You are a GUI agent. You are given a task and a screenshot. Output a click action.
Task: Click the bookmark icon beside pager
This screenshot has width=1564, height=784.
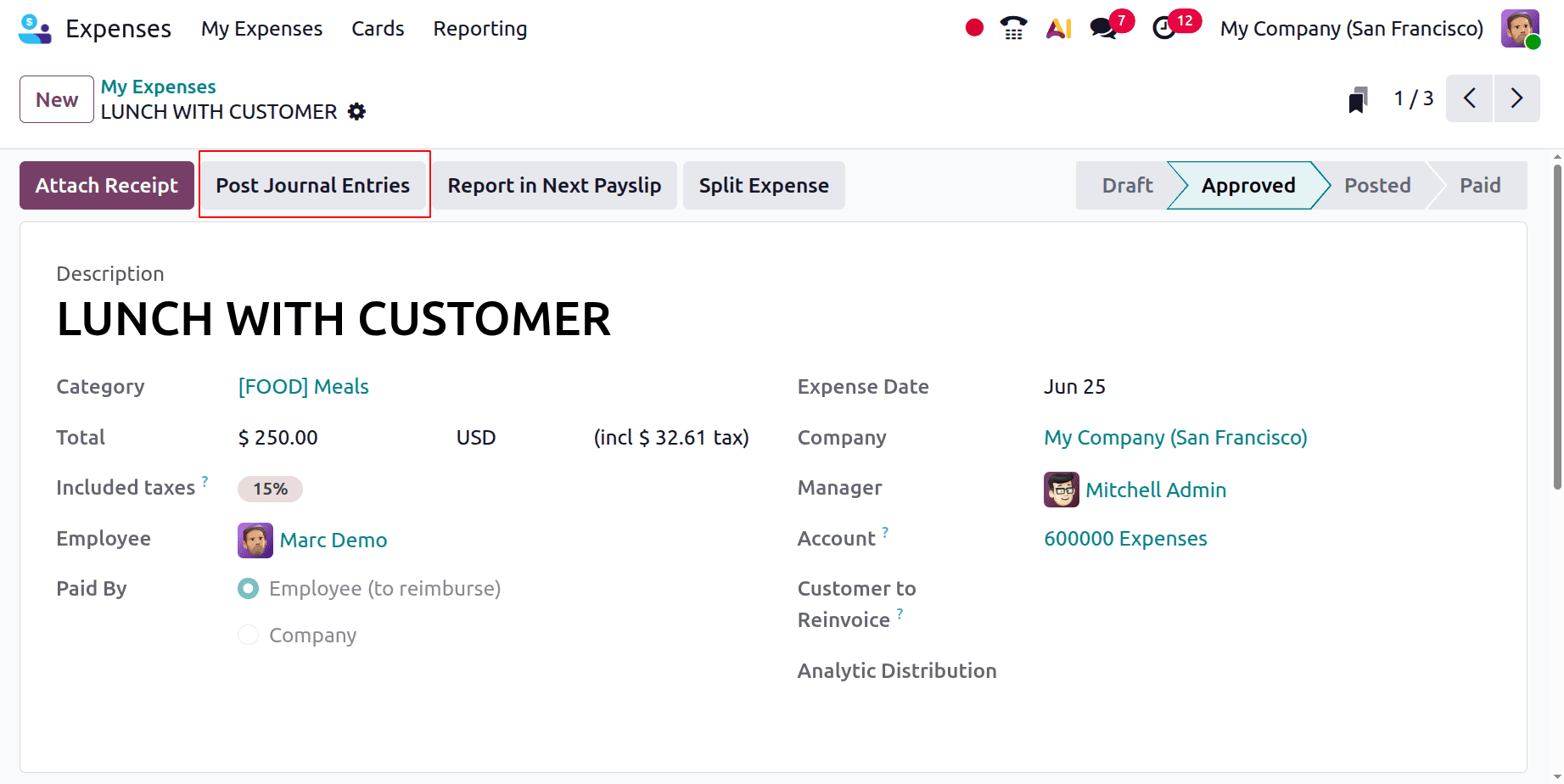[1359, 99]
